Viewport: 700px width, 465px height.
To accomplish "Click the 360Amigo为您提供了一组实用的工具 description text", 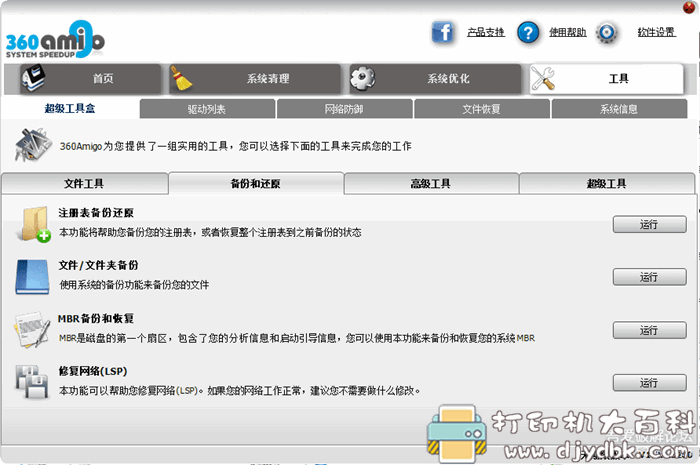I will [235, 146].
